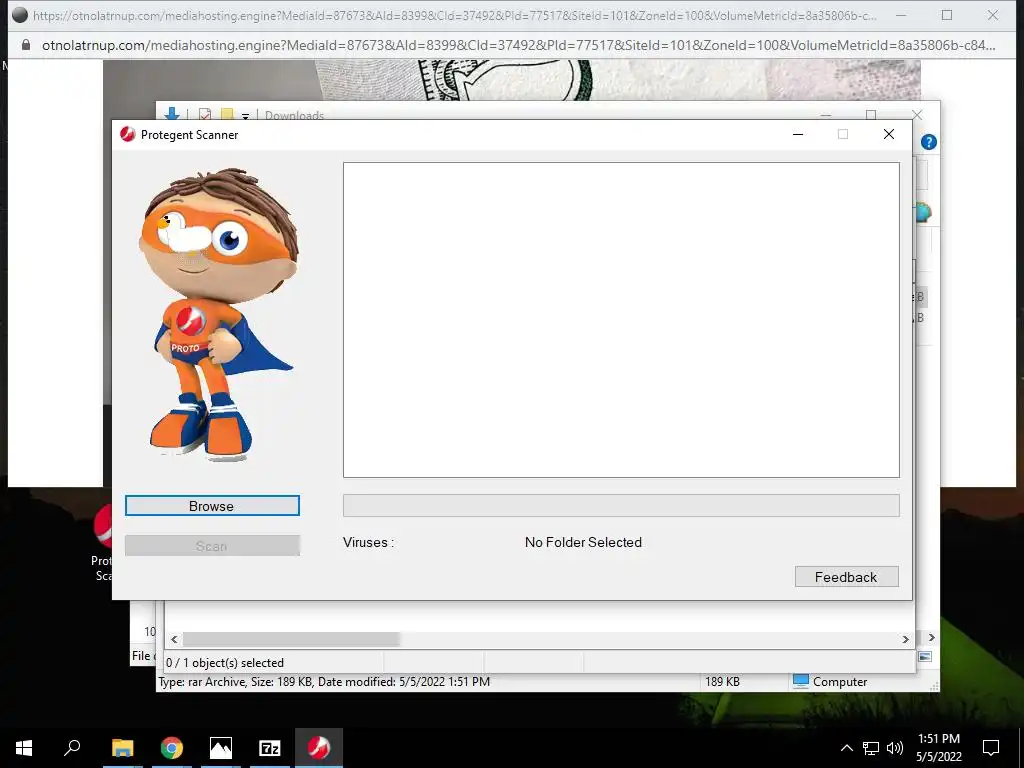
Task: Click the otnolatrnup.com URL in the address bar
Action: (519, 45)
